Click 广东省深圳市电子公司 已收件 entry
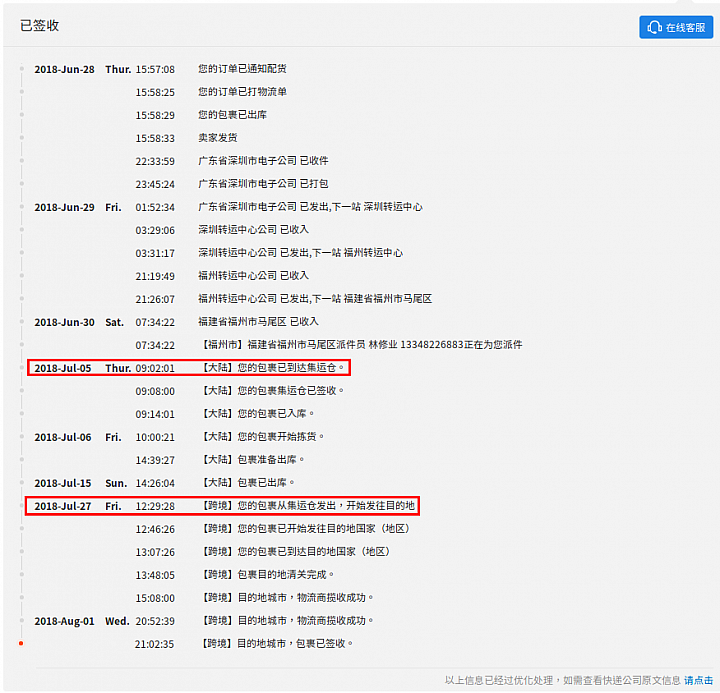 pos(263,161)
